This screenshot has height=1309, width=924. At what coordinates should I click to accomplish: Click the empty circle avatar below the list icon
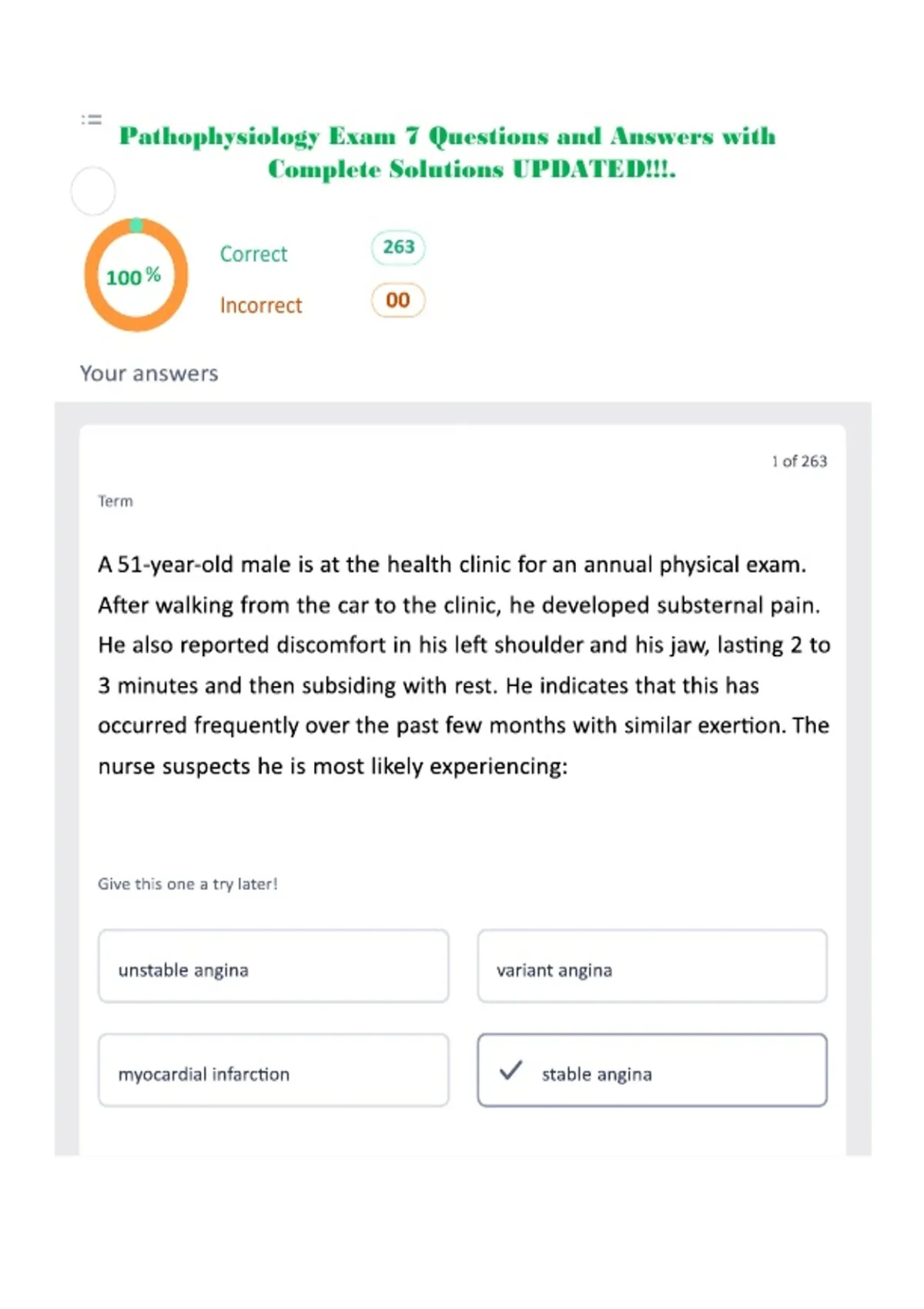pyautogui.click(x=93, y=191)
